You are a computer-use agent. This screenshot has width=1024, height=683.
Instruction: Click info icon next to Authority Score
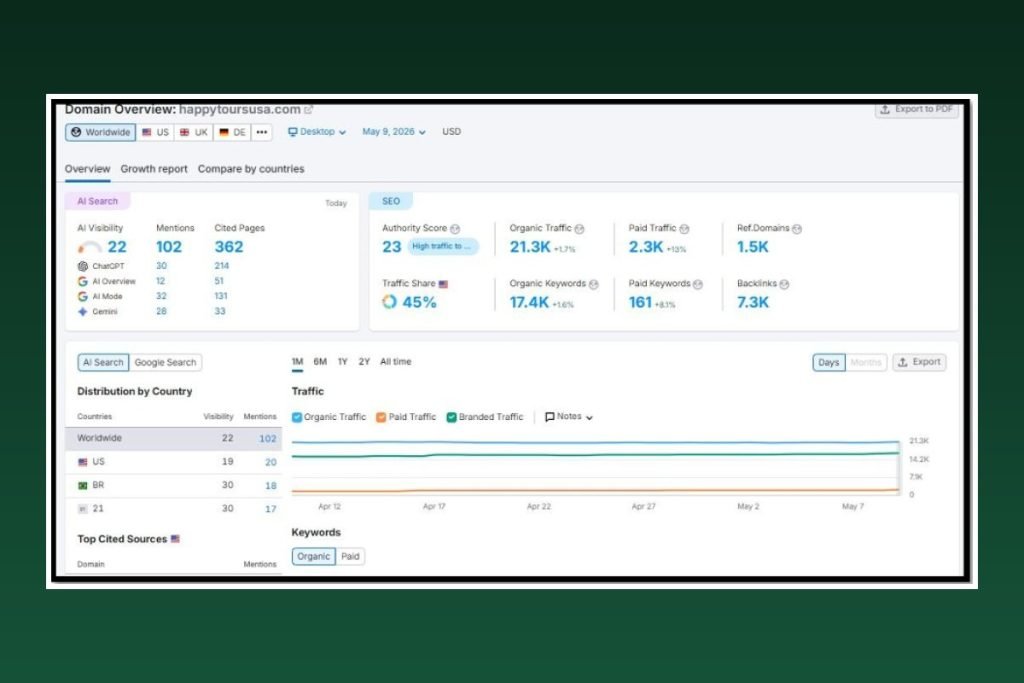(455, 229)
